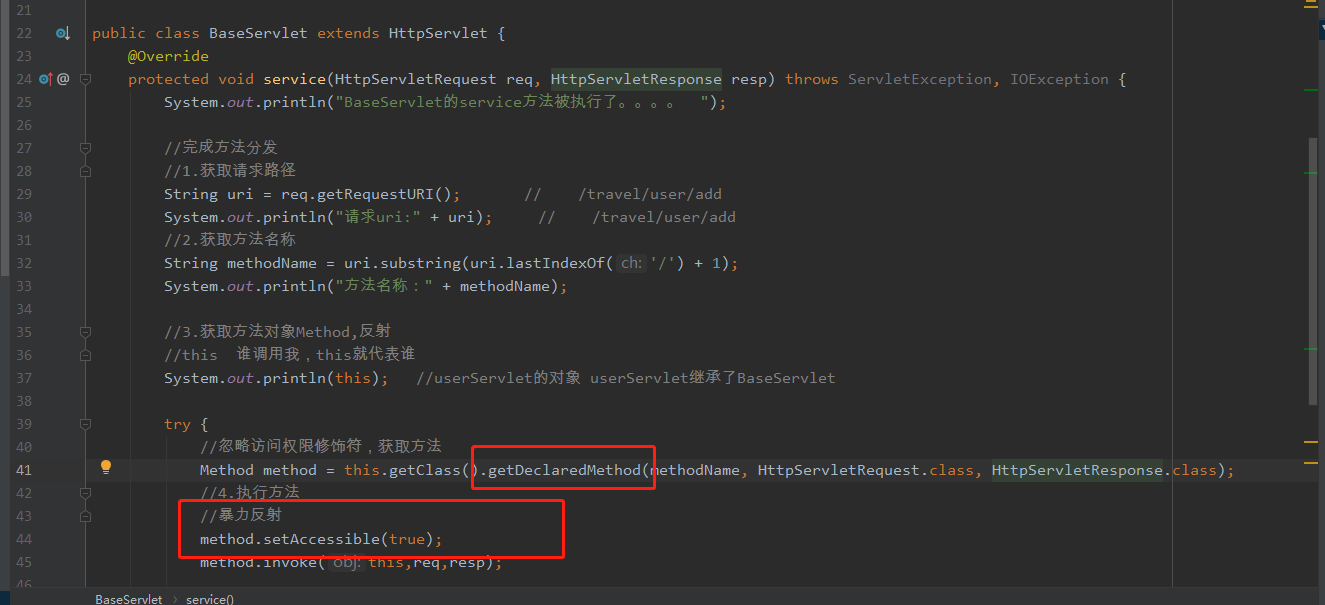Screen dimensions: 1325x605
Task: Click the @ annotation gutter icon, line 24
Action: 63,79
